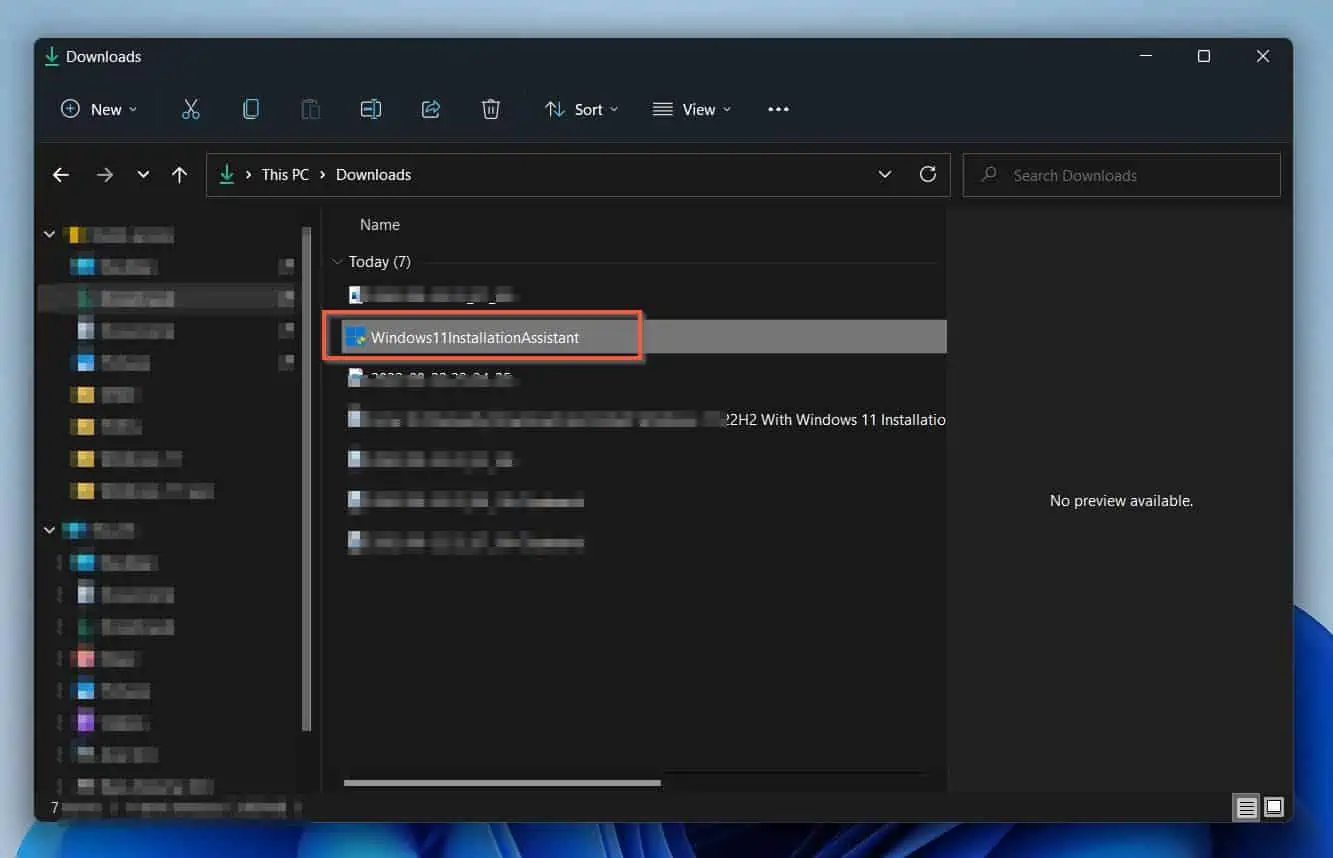The image size is (1333, 858).
Task: Click the Copy icon in toolbar
Action: 251,110
